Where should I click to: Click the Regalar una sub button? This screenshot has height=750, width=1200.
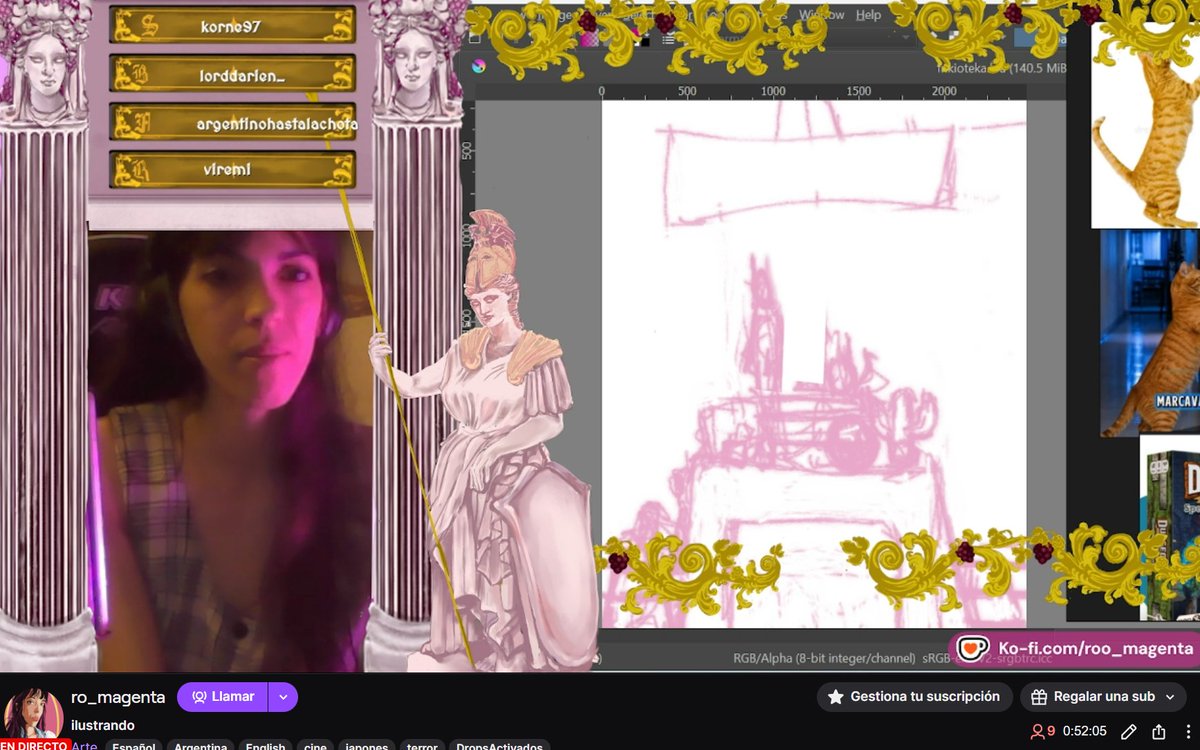pyautogui.click(x=1103, y=697)
